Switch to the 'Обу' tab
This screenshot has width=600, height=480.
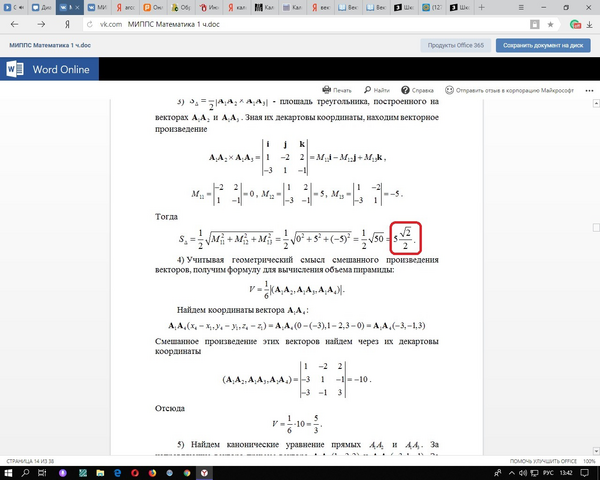coord(181,7)
